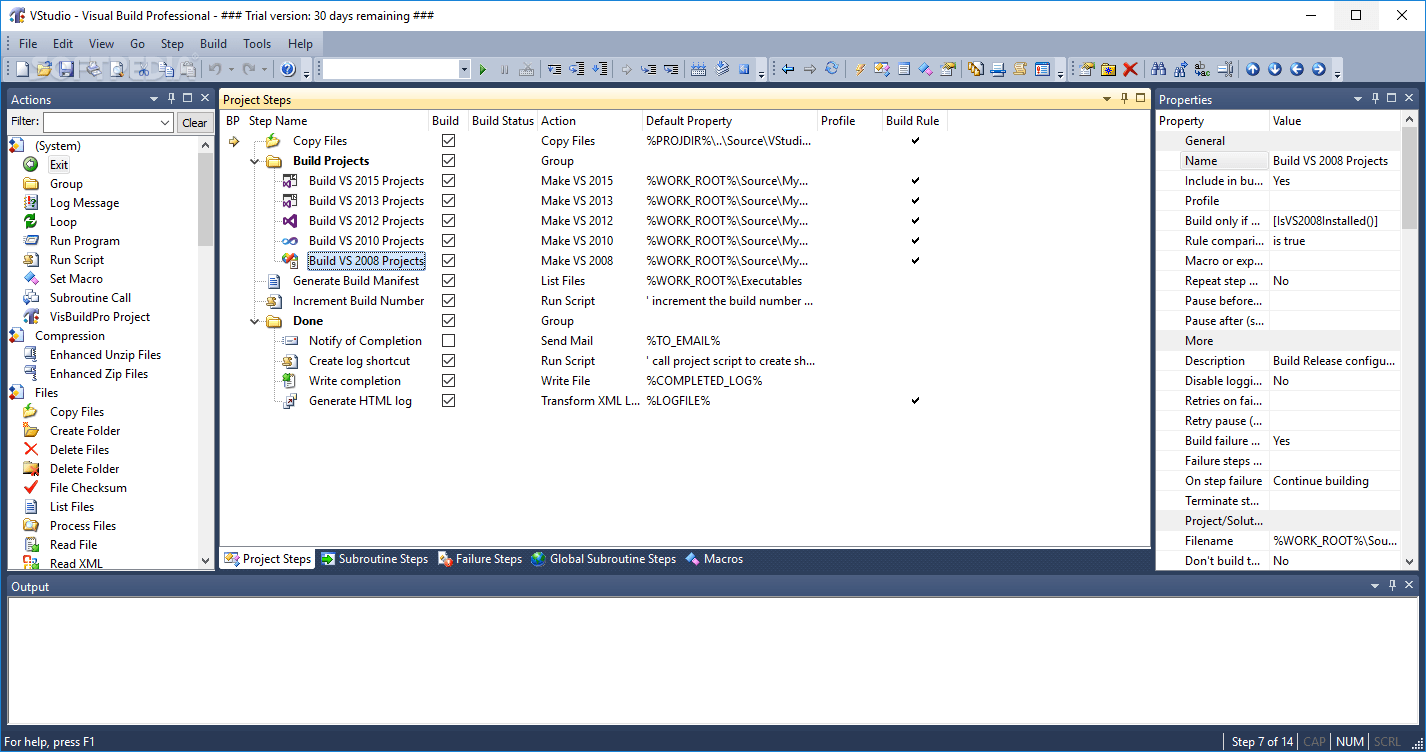Toggle Build checkbox for Write completion
This screenshot has width=1426, height=752.
click(448, 381)
